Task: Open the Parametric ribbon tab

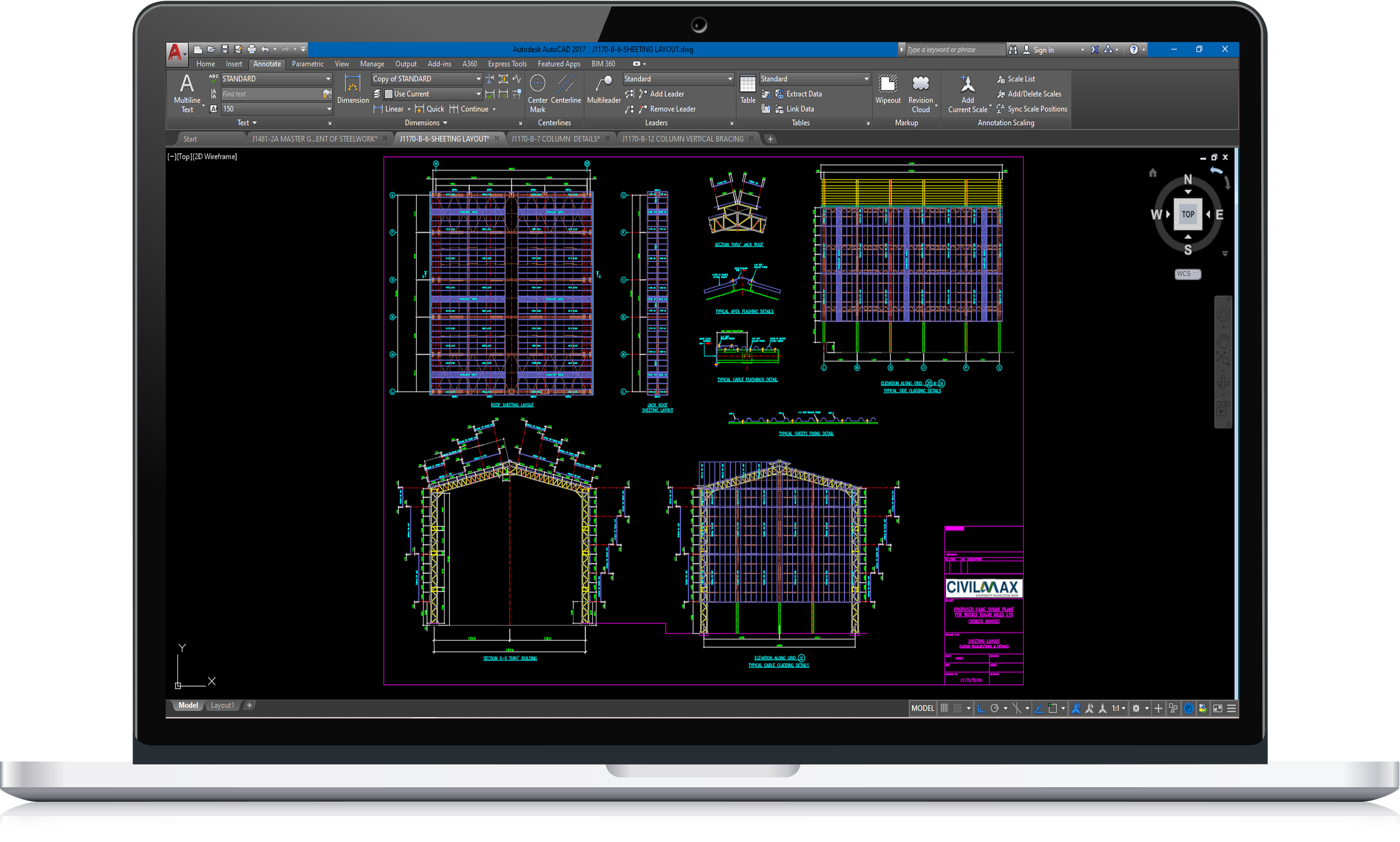Action: tap(307, 64)
